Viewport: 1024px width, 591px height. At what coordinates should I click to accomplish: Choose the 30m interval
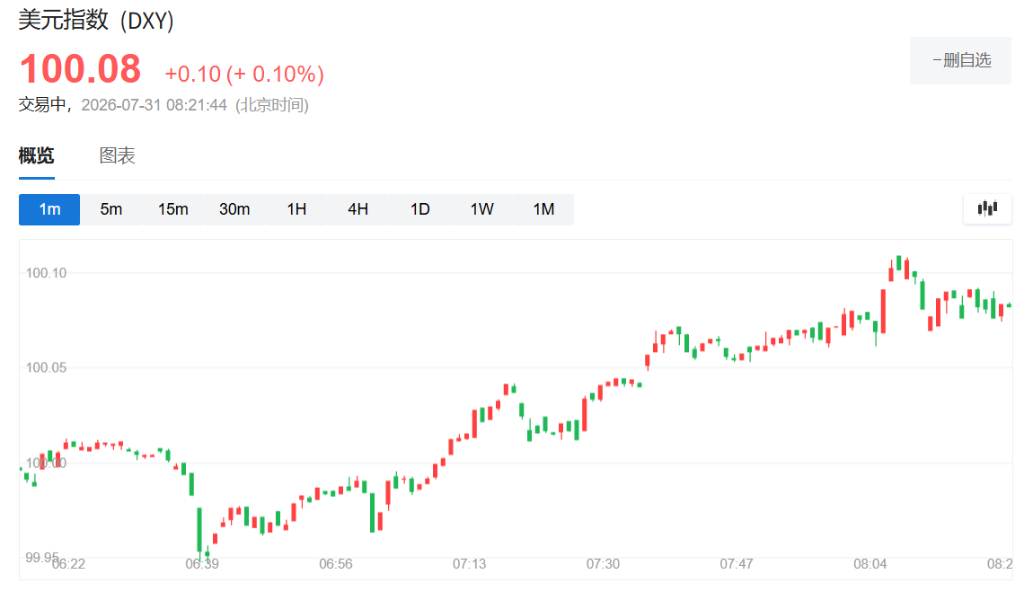tap(234, 210)
